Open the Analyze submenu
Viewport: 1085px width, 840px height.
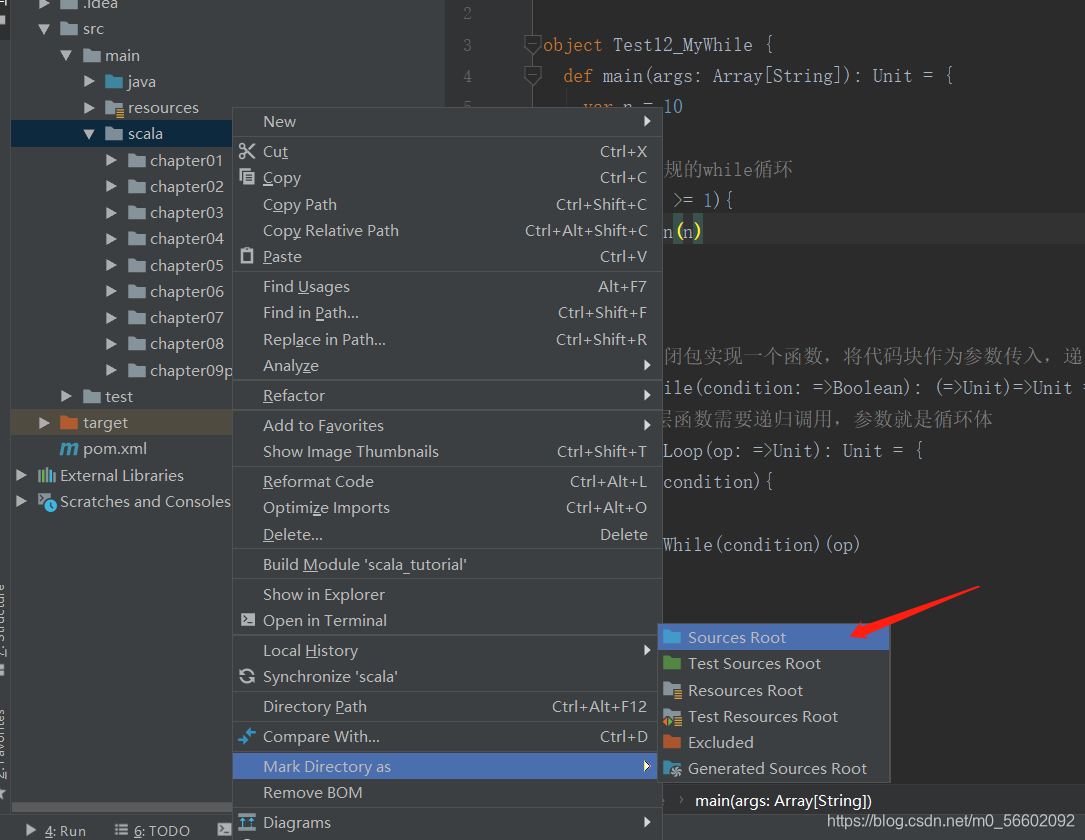point(448,365)
